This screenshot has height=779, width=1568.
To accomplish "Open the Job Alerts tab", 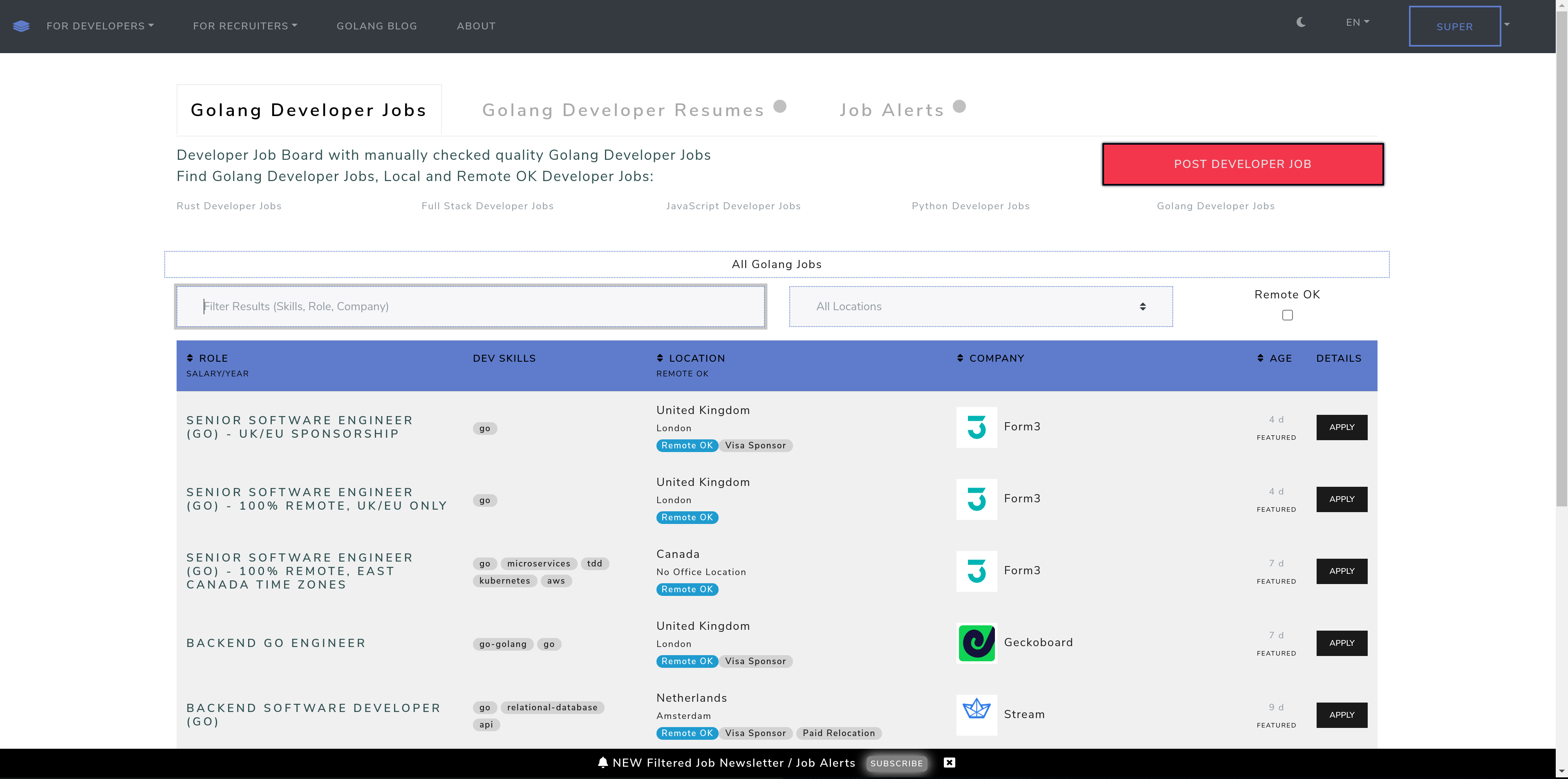I will coord(891,110).
